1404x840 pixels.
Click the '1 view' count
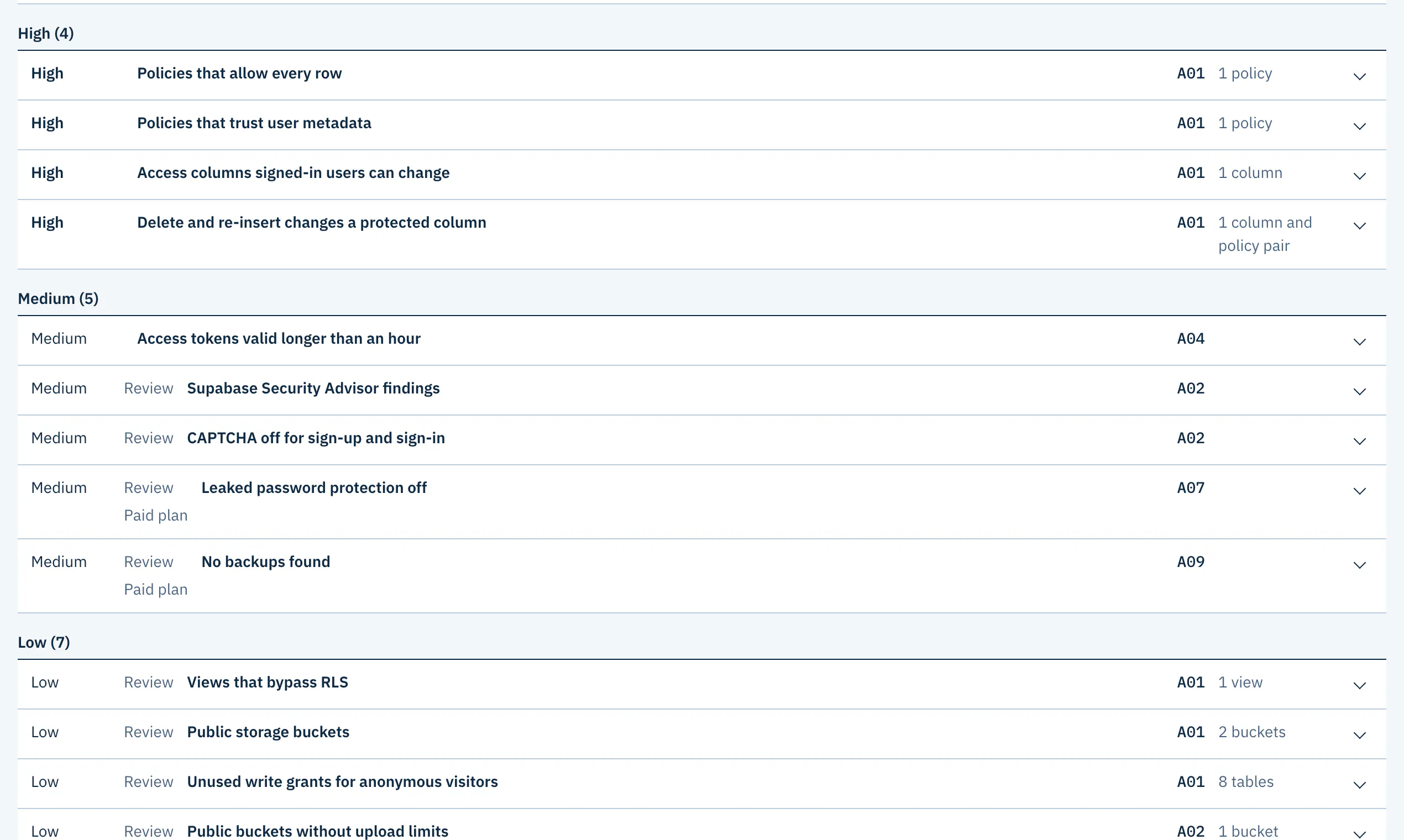click(1240, 683)
